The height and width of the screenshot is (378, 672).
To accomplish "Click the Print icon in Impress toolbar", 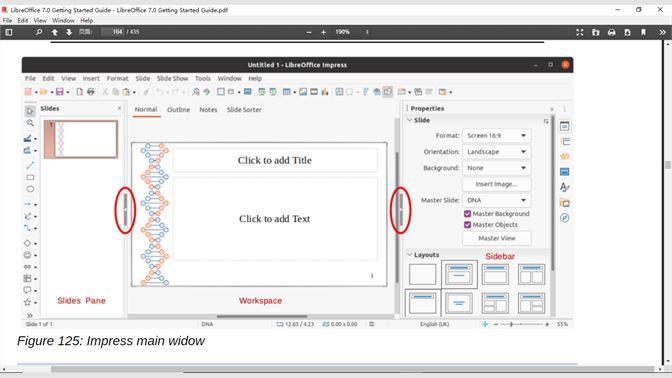I will click(90, 92).
